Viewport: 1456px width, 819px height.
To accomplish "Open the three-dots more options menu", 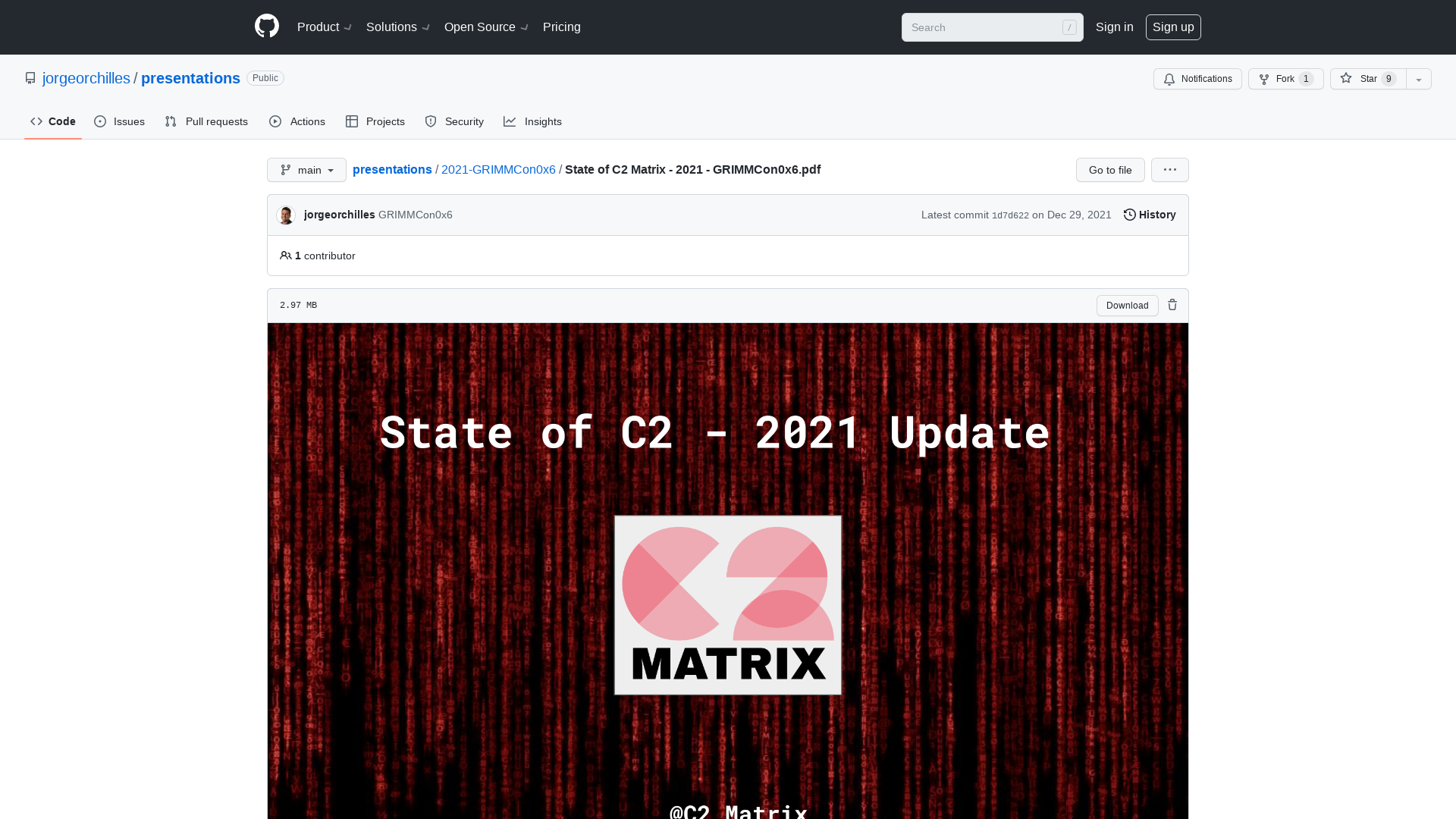I will tap(1170, 170).
